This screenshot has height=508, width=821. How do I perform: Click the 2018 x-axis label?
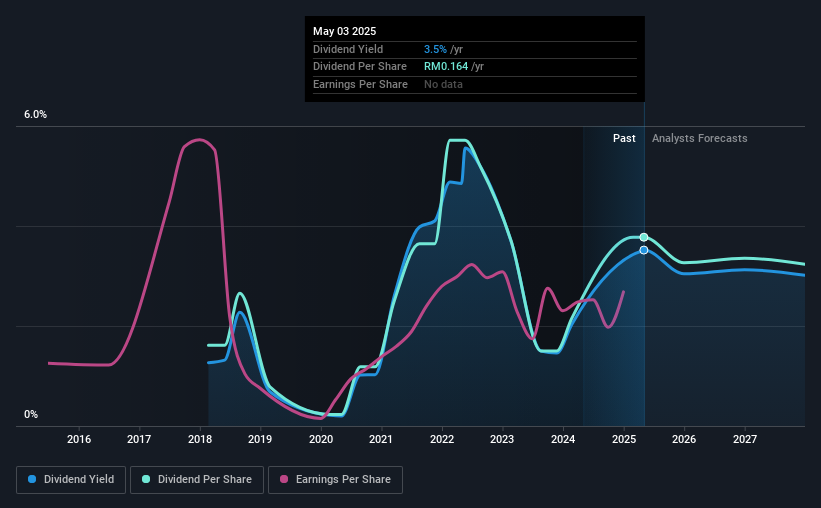(199, 439)
